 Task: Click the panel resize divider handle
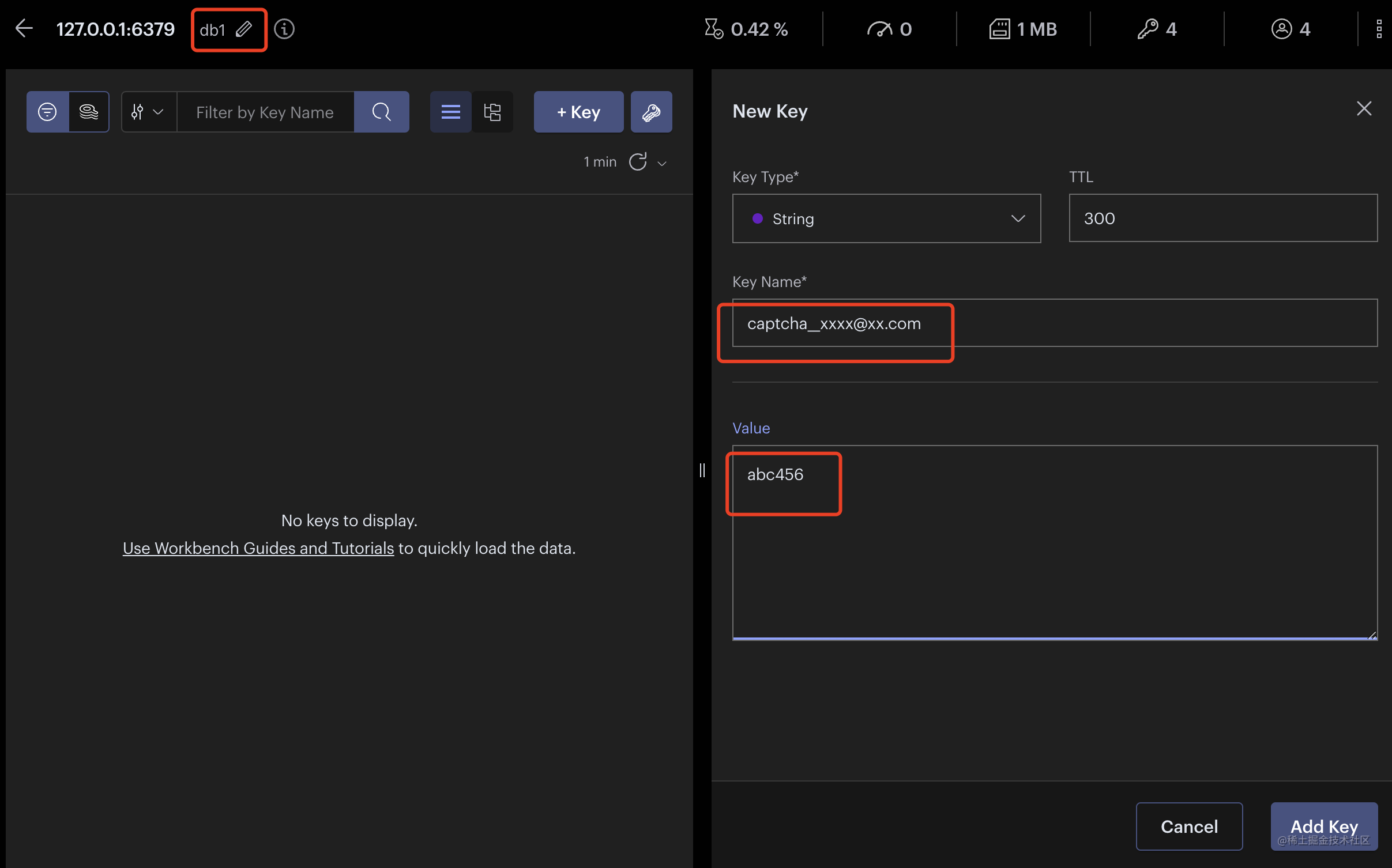[x=702, y=470]
